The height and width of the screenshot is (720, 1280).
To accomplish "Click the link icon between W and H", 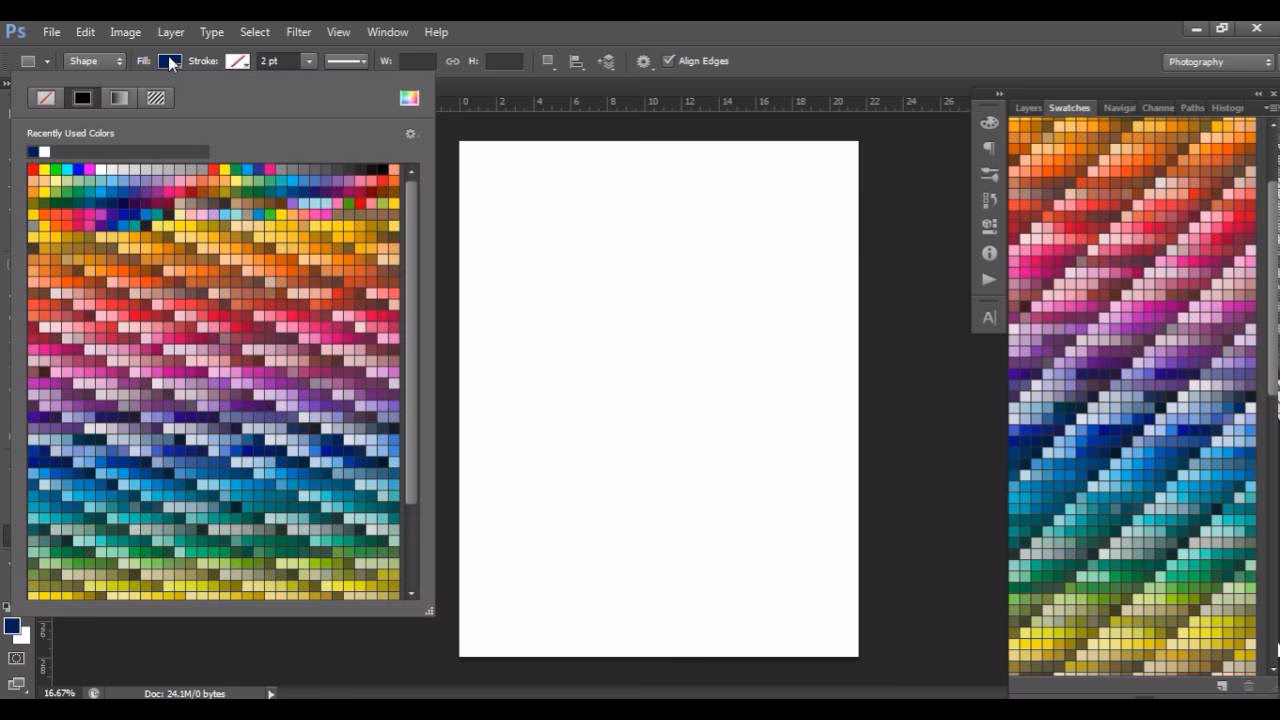I will tap(452, 61).
